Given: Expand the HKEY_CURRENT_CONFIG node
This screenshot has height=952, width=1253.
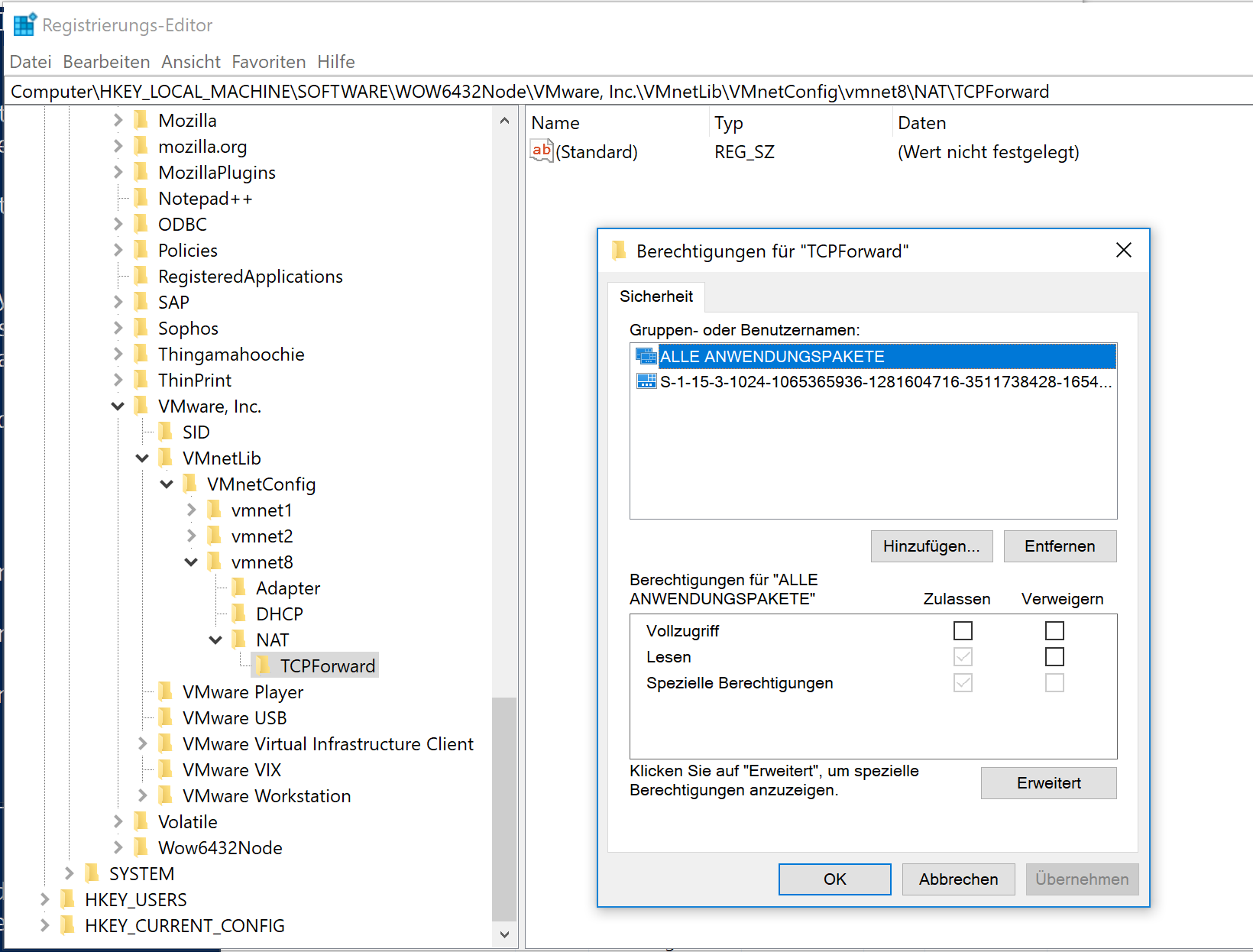Looking at the screenshot, I should pos(44,926).
